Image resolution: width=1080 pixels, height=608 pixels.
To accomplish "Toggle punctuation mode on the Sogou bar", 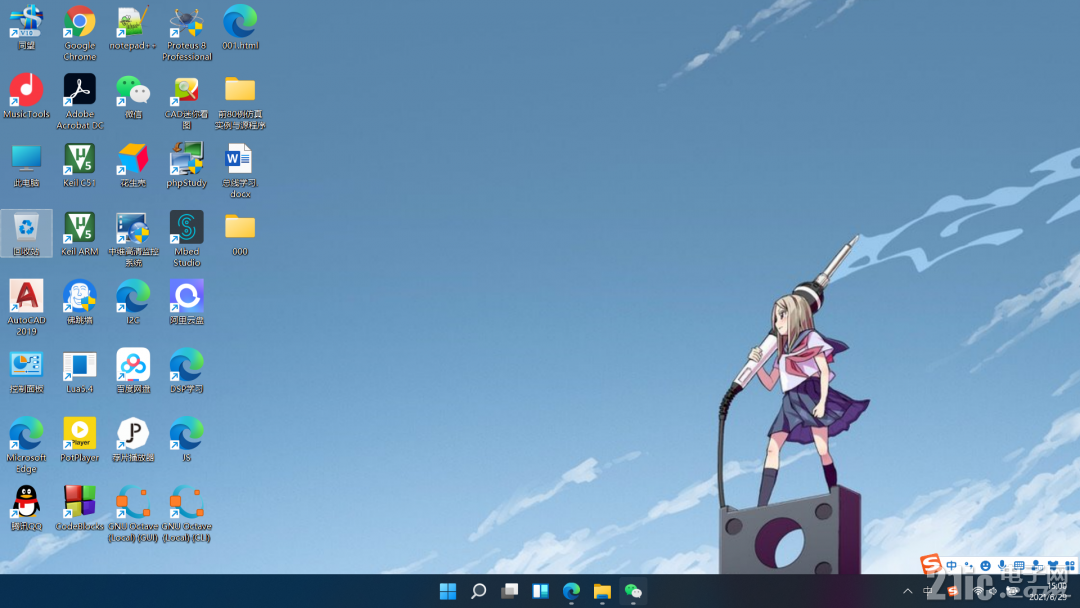I will (969, 565).
